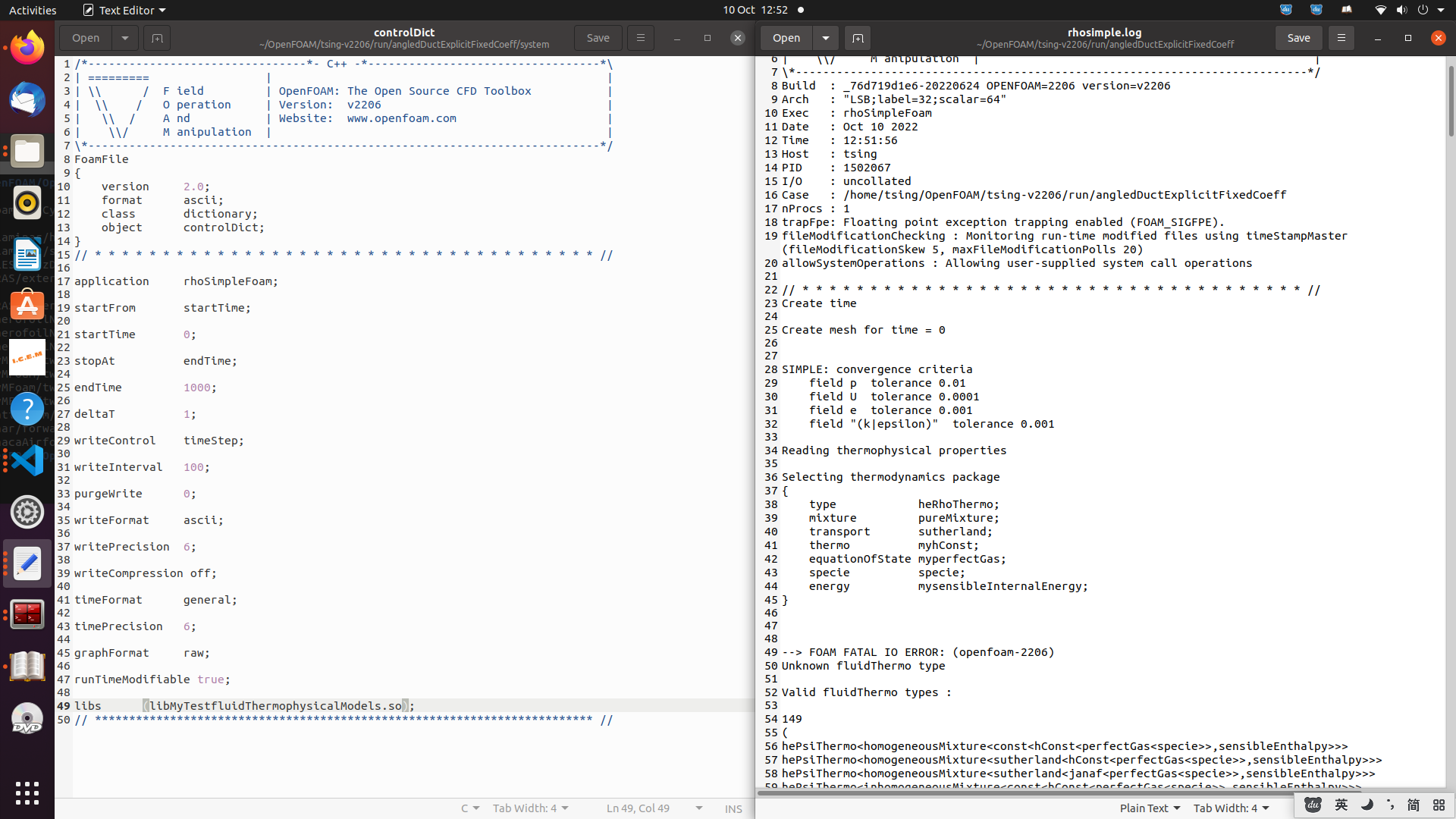Open the Text Editor application menu
This screenshot has height=819, width=1456.
tap(124, 10)
